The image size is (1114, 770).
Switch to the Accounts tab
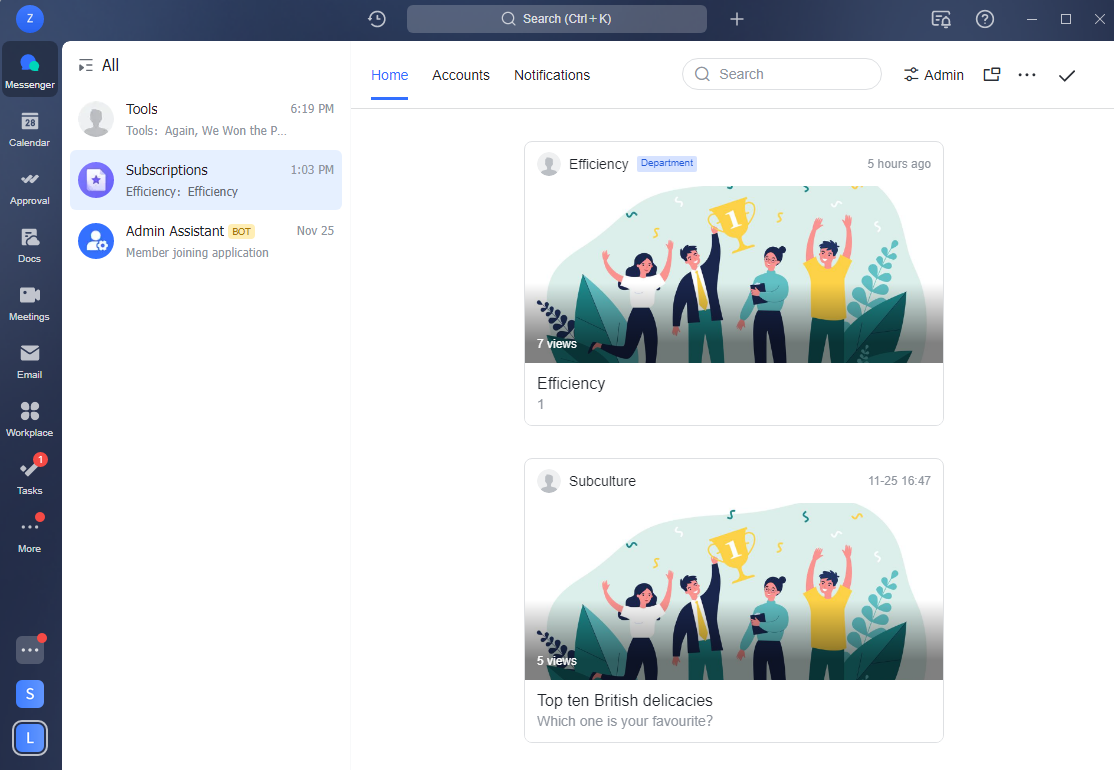point(461,75)
